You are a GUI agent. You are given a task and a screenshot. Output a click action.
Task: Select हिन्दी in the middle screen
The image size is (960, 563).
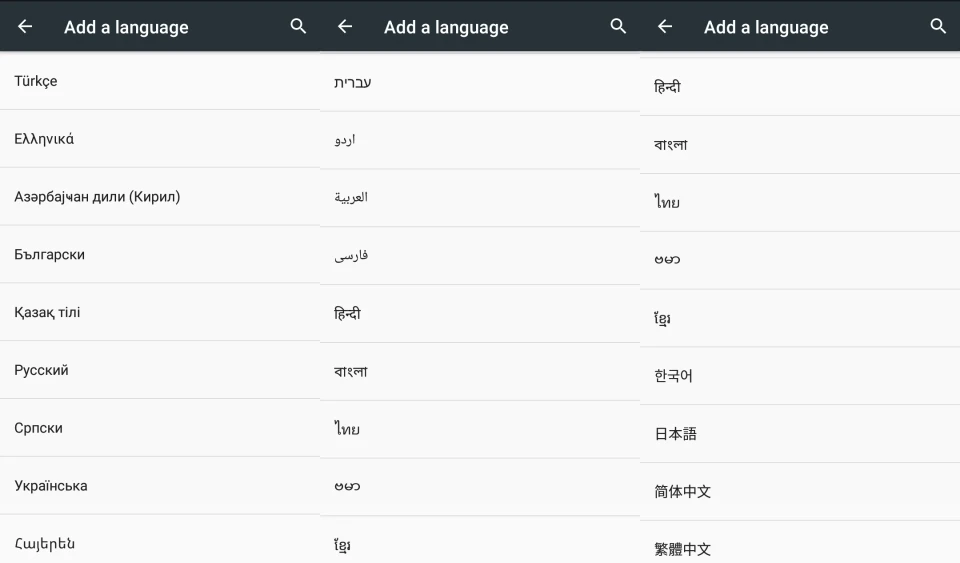pos(480,314)
